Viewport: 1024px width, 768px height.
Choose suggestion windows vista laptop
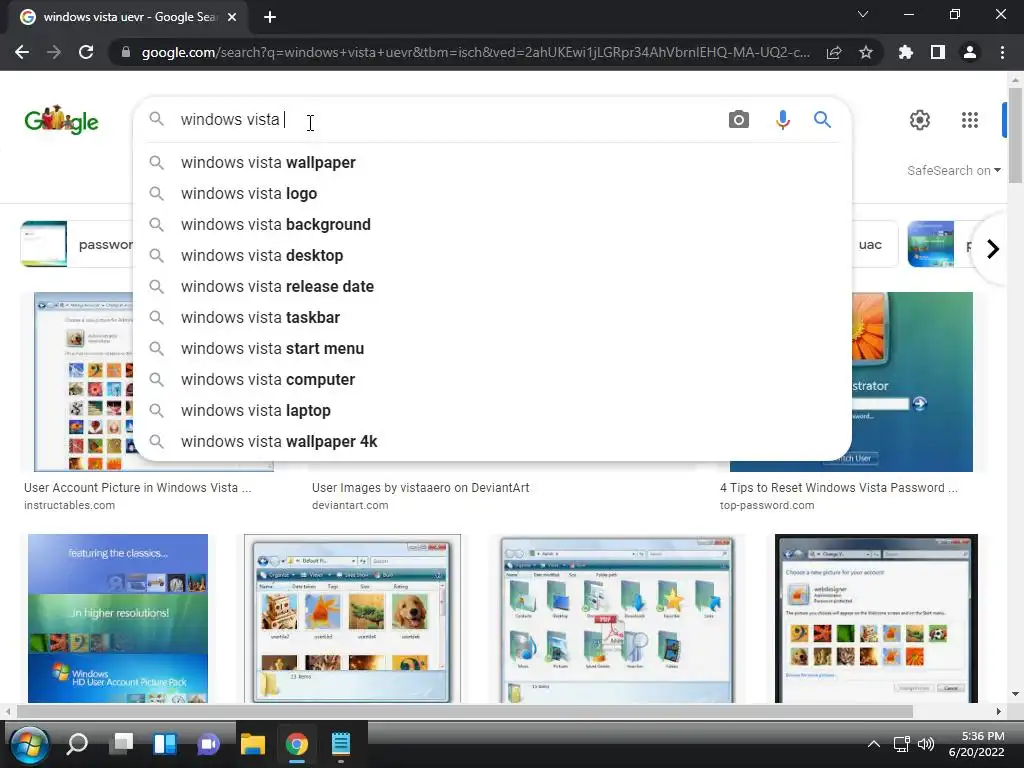[x=492, y=411]
